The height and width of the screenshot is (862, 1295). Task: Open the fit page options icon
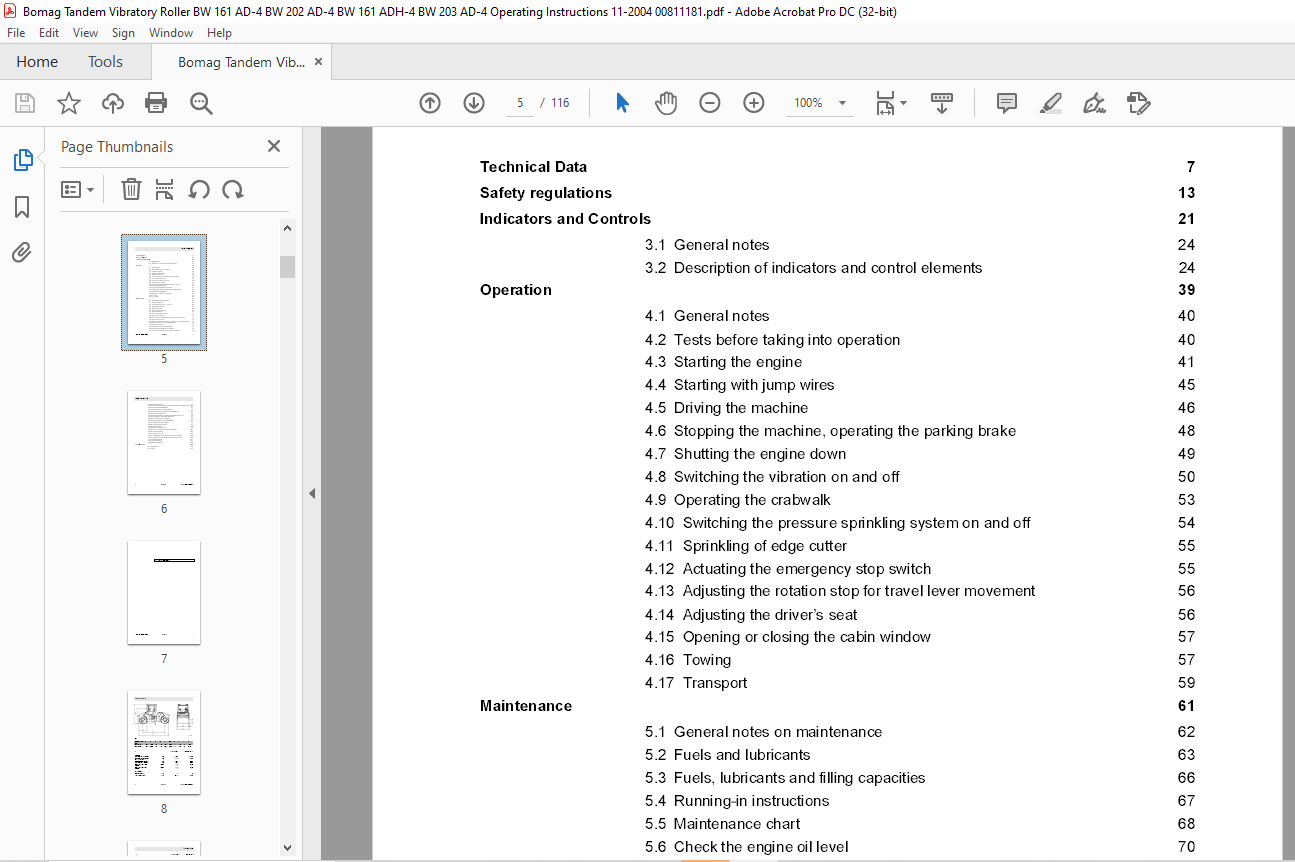click(x=890, y=103)
